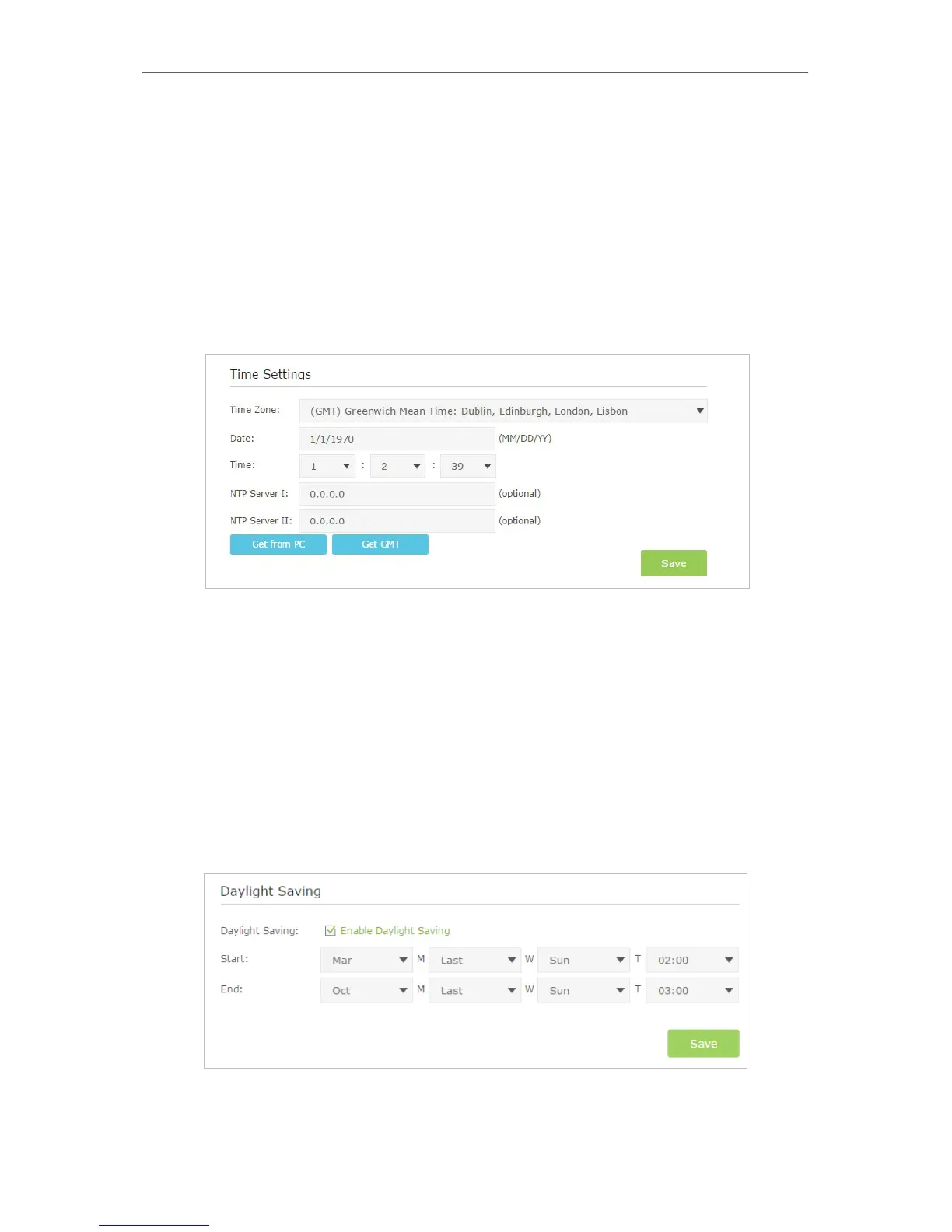Click the Date input field
The width and height of the screenshot is (952, 1232).
(397, 439)
